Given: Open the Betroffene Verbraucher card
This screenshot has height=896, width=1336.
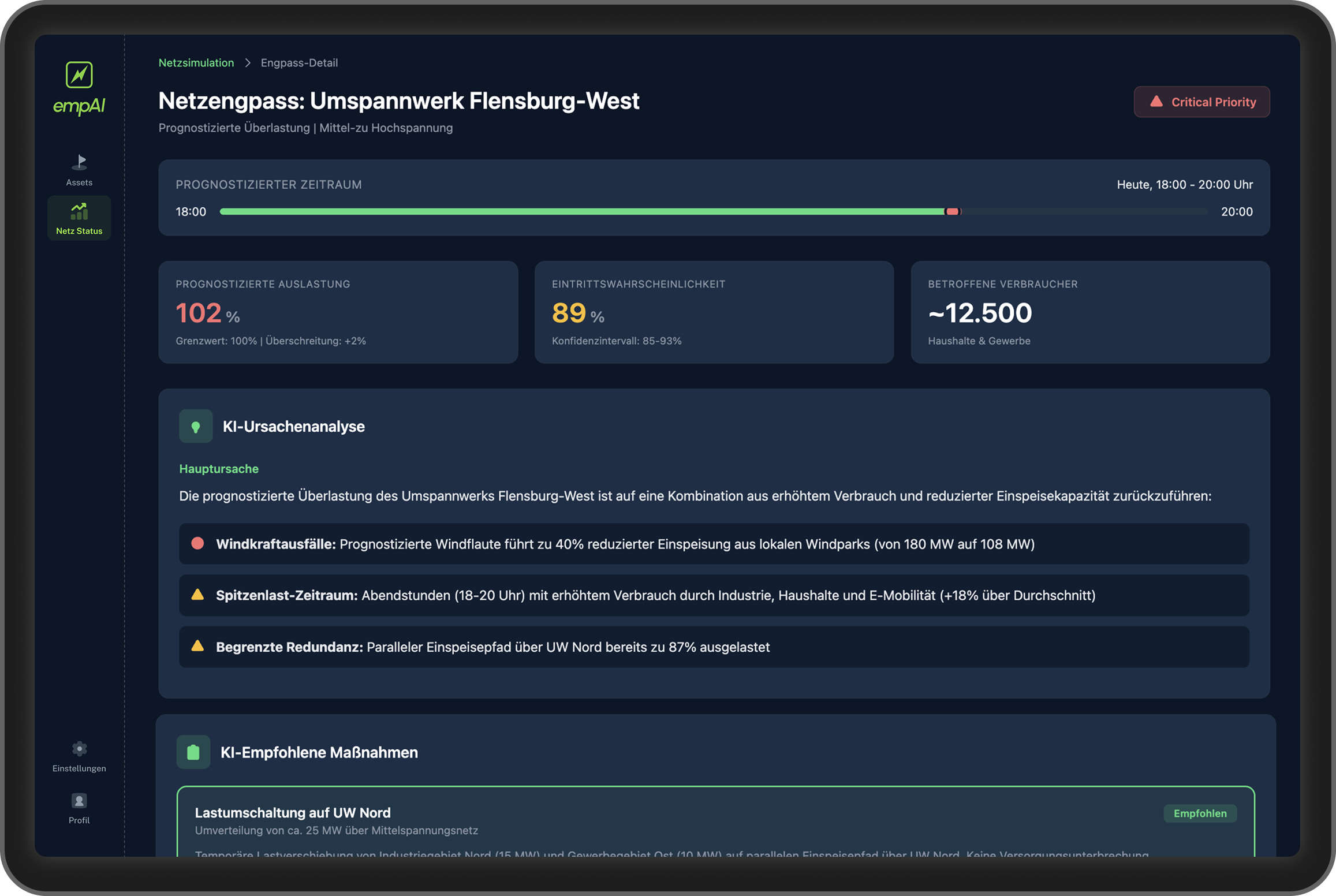Looking at the screenshot, I should pos(1089,312).
